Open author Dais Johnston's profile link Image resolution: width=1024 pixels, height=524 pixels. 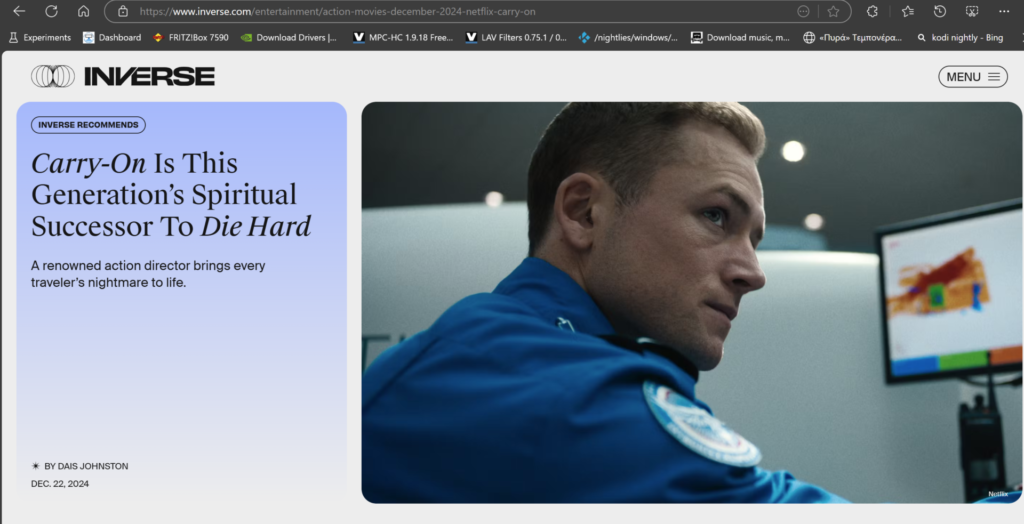pos(86,466)
